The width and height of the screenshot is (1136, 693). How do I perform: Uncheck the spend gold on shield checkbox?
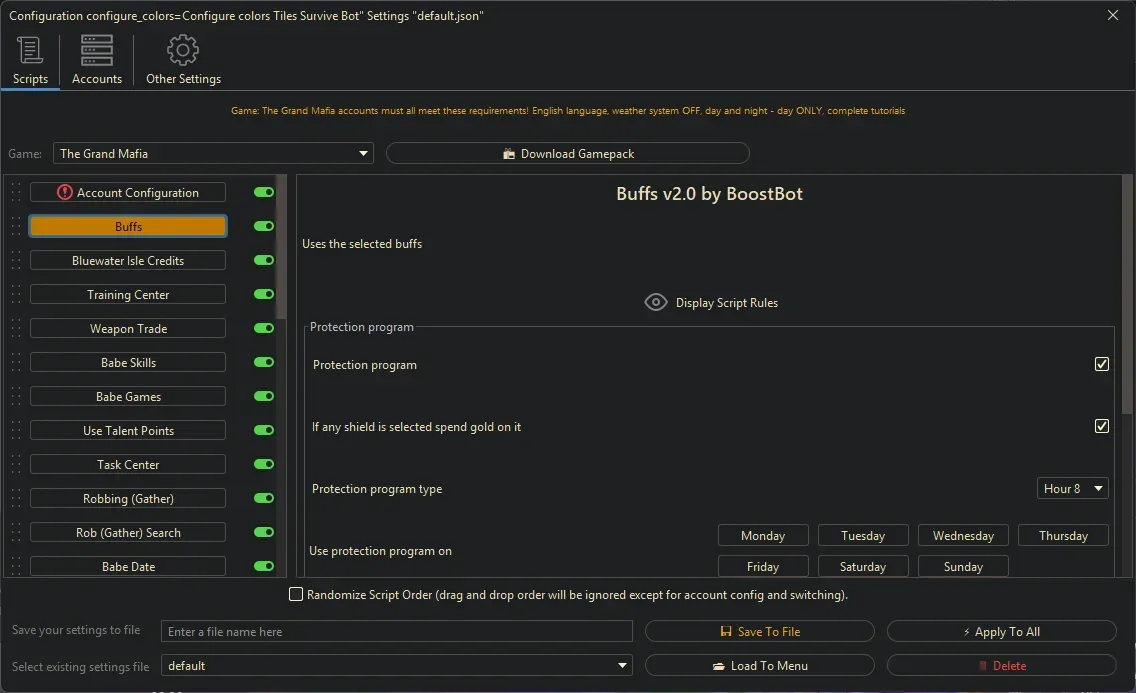tap(1101, 427)
